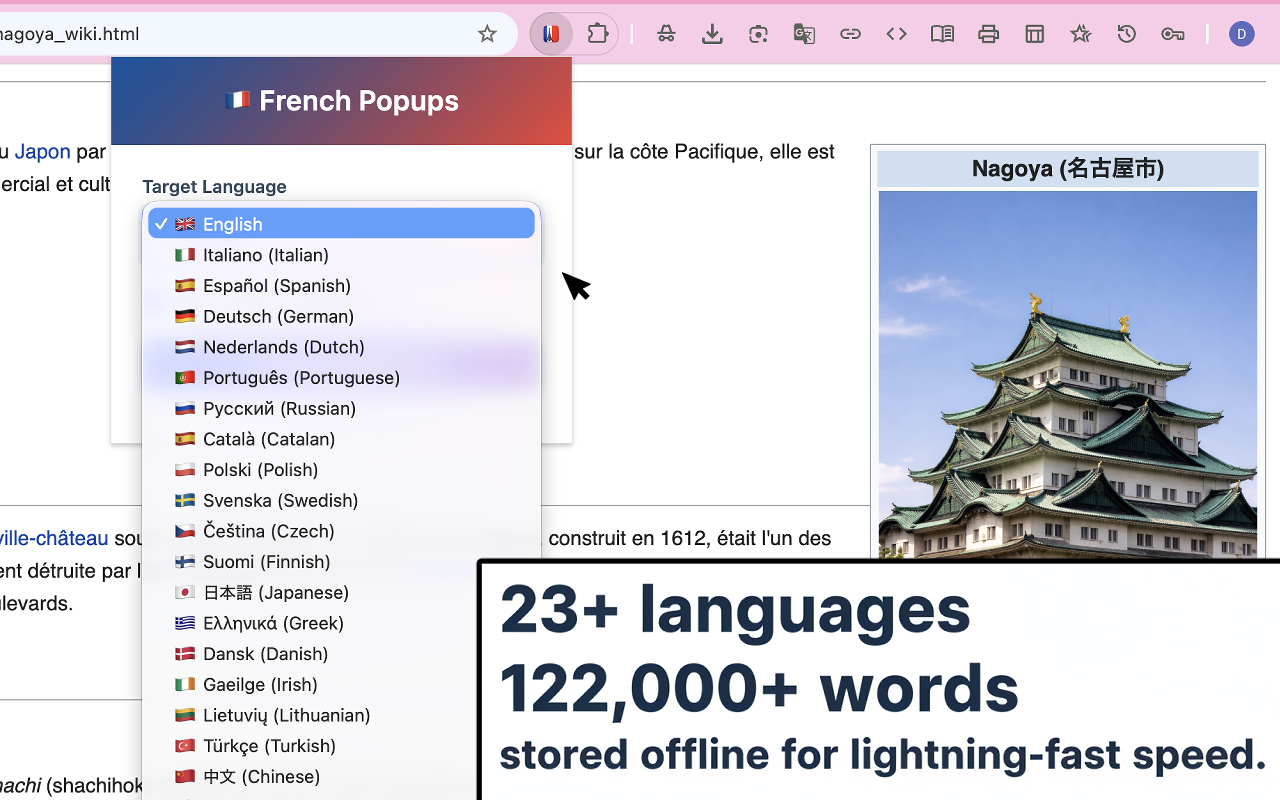Pick Català (Catalan) language
Viewport: 1280px width, 800px height.
point(341,439)
